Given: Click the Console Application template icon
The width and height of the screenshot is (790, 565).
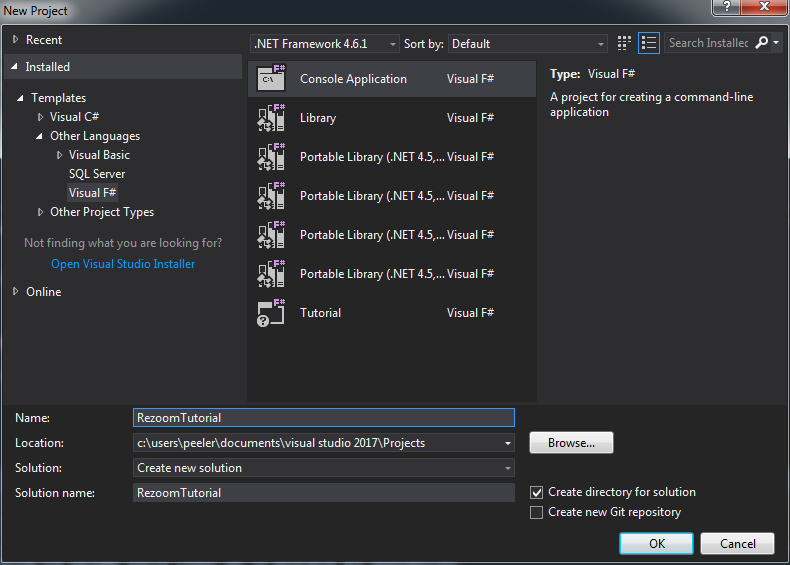Looking at the screenshot, I should (x=271, y=79).
